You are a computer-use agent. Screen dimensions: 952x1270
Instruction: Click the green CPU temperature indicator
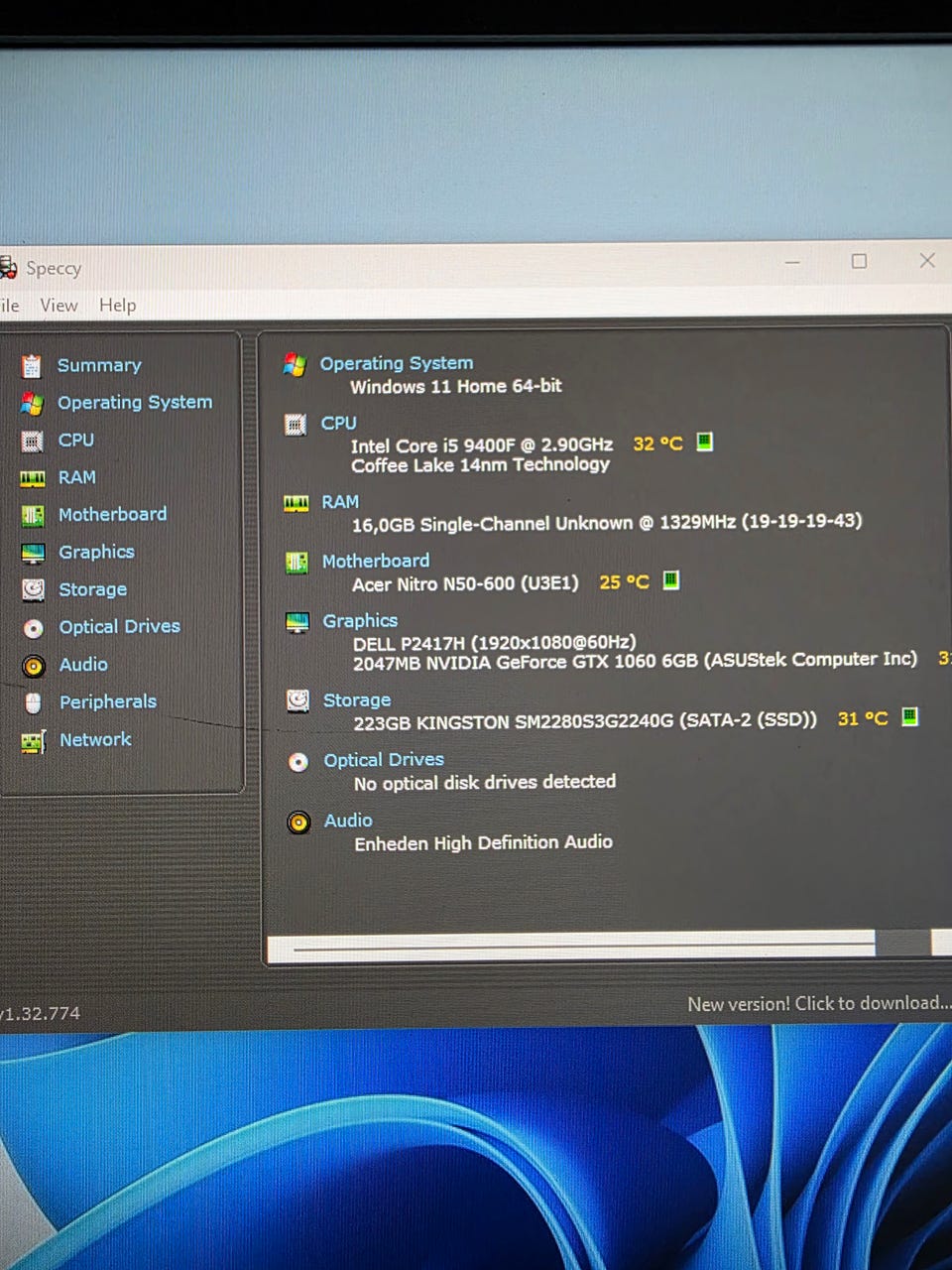pos(704,442)
